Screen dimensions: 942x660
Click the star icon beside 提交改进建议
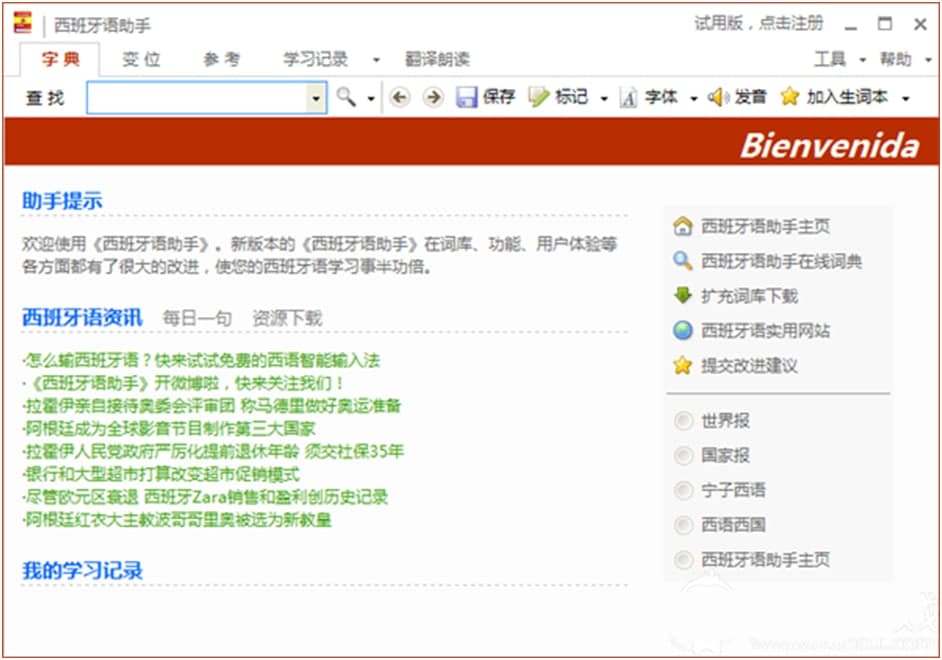tap(682, 365)
